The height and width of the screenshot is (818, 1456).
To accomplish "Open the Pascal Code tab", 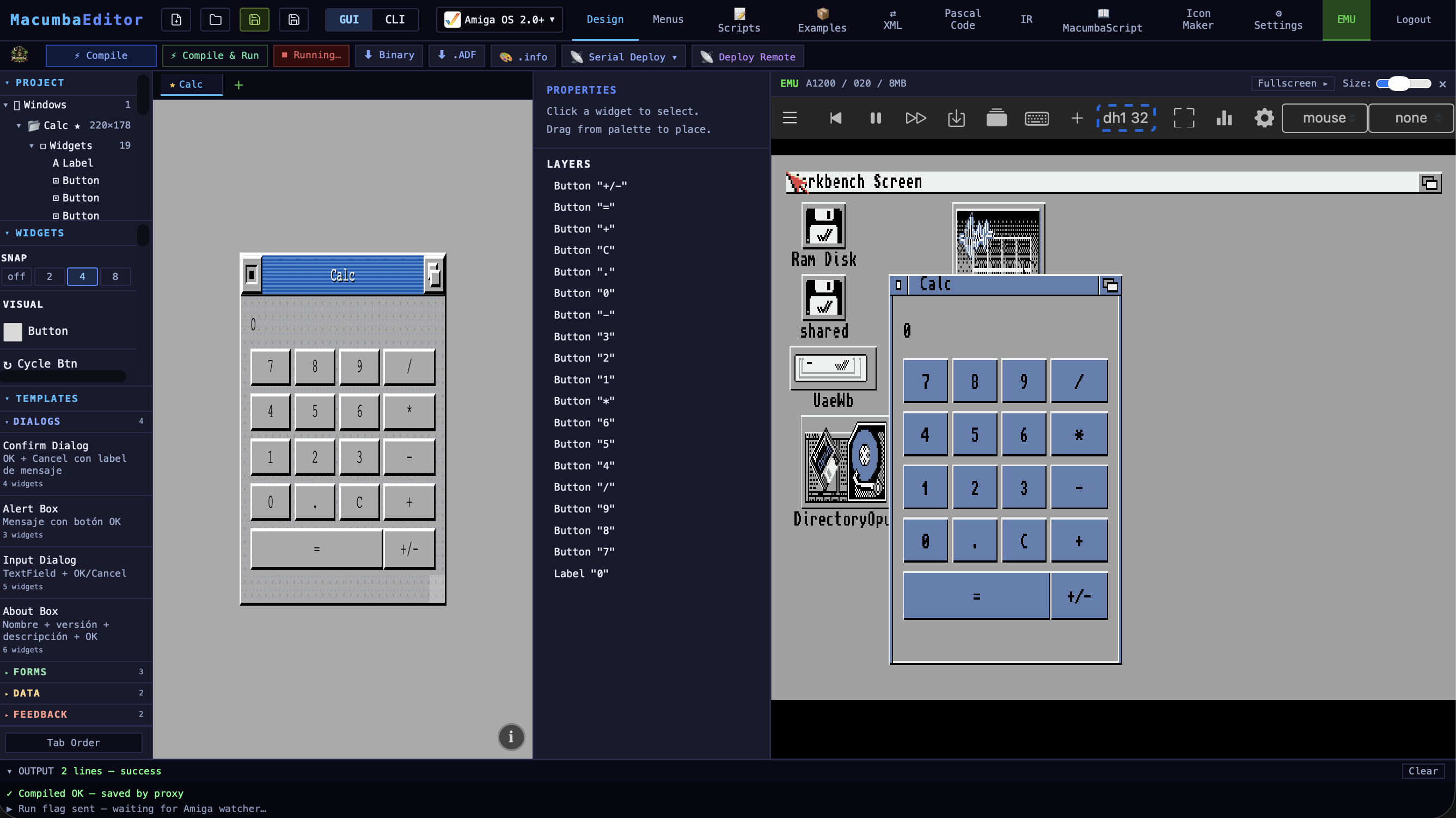I will coord(962,19).
